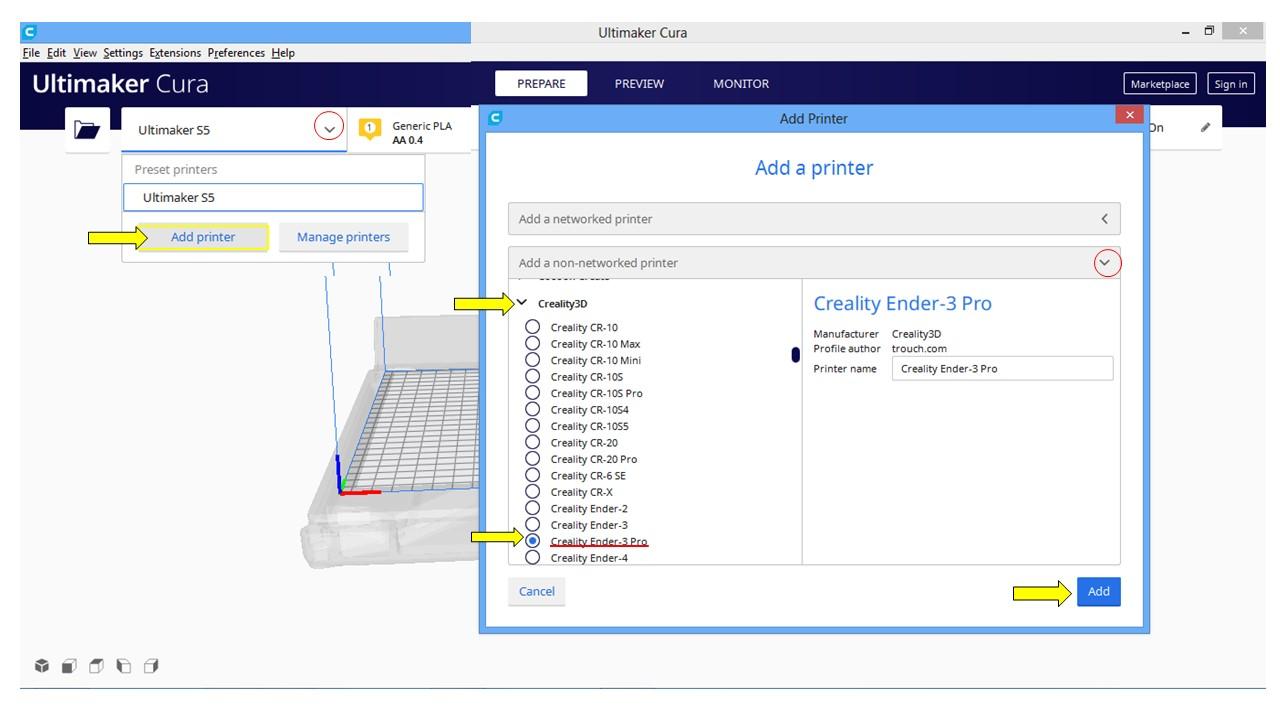Switch to the top view cube icon
Viewport: 1280px width, 720px height.
96,666
